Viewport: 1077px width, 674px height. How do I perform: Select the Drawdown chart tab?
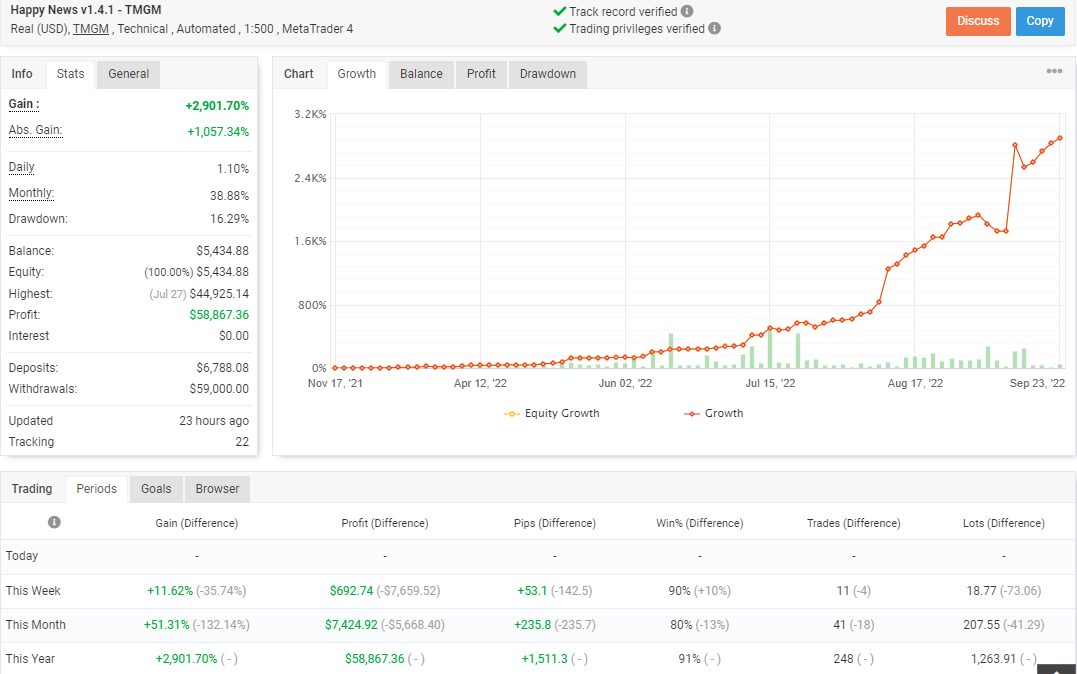click(547, 74)
